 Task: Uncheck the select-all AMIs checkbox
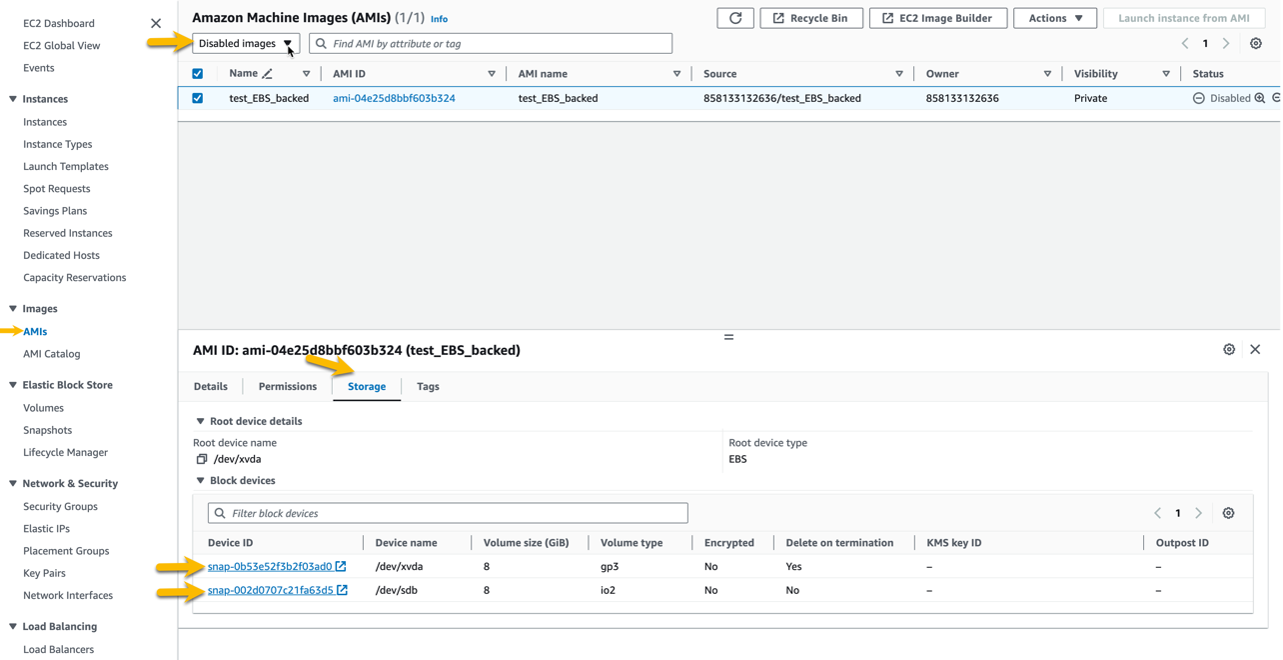(x=197, y=73)
